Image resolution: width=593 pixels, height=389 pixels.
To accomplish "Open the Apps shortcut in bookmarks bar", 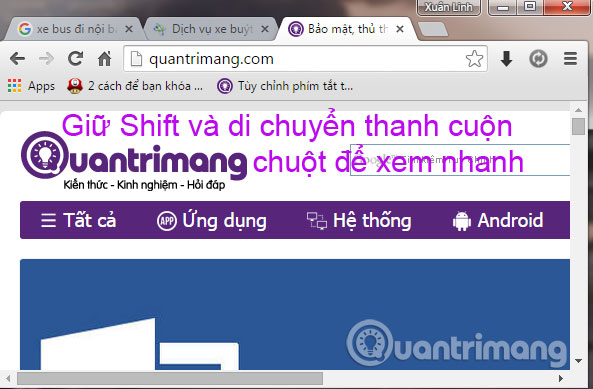I will pyautogui.click(x=31, y=86).
